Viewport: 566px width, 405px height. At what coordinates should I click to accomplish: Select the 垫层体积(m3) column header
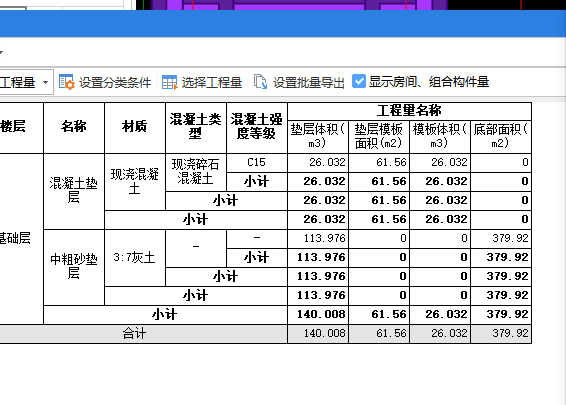pyautogui.click(x=318, y=137)
